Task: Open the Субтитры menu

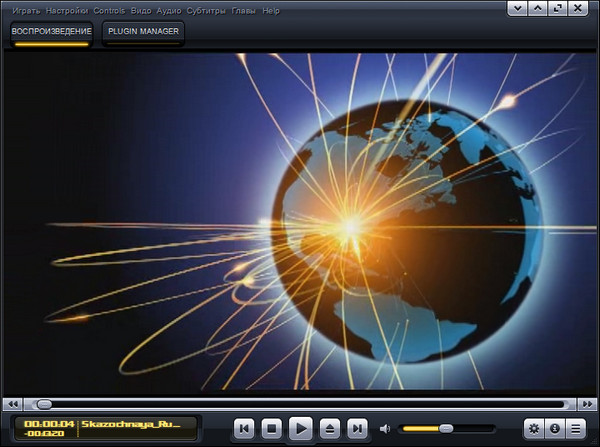Action: (207, 10)
